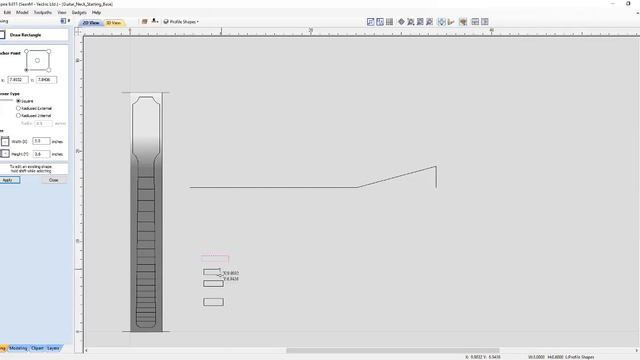Open the Profile Shapes layer dropdown
640x360 pixels.
198,22
